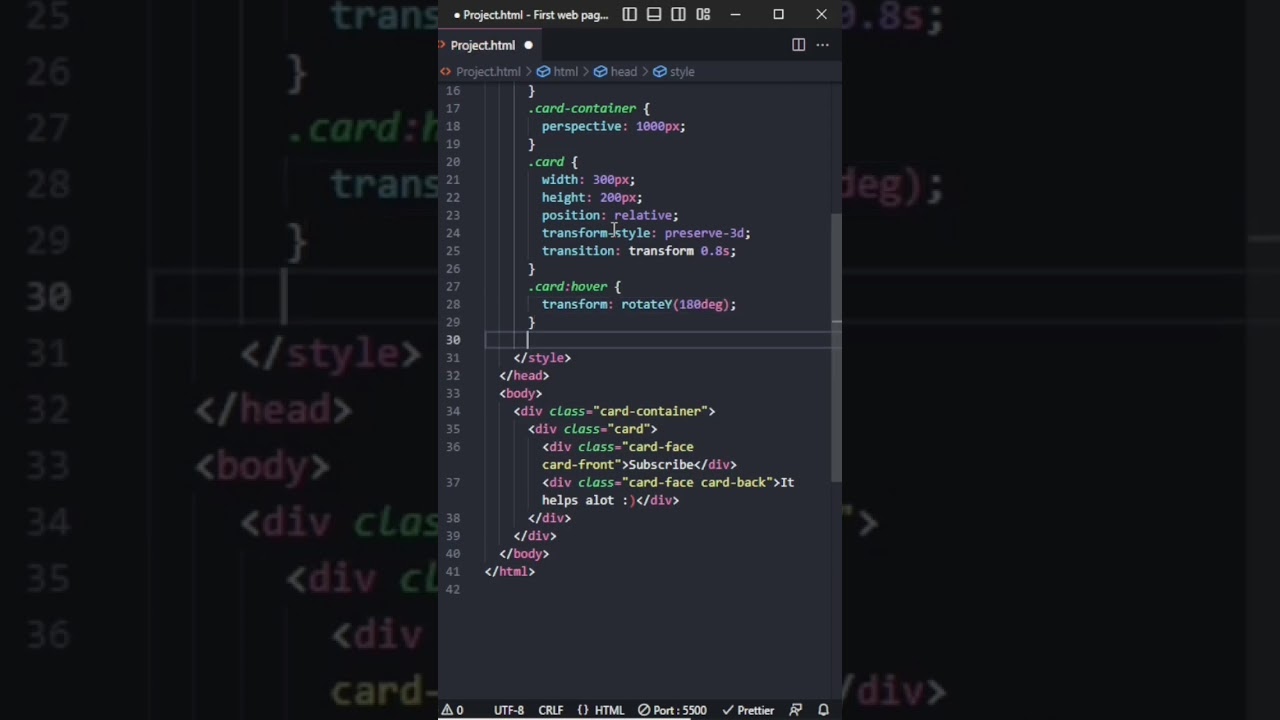Split the editor to the right
This screenshot has height=720, width=1280.
[x=798, y=45]
